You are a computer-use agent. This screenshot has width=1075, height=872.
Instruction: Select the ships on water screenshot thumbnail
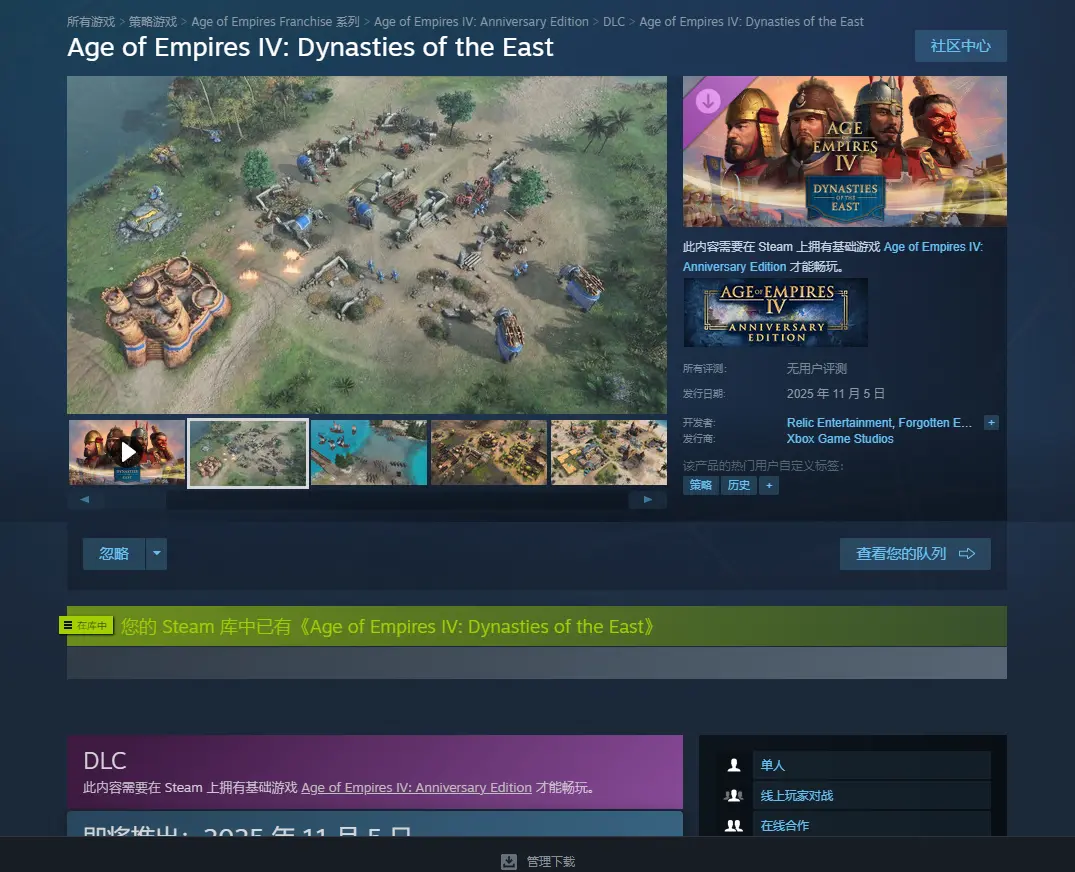368,452
